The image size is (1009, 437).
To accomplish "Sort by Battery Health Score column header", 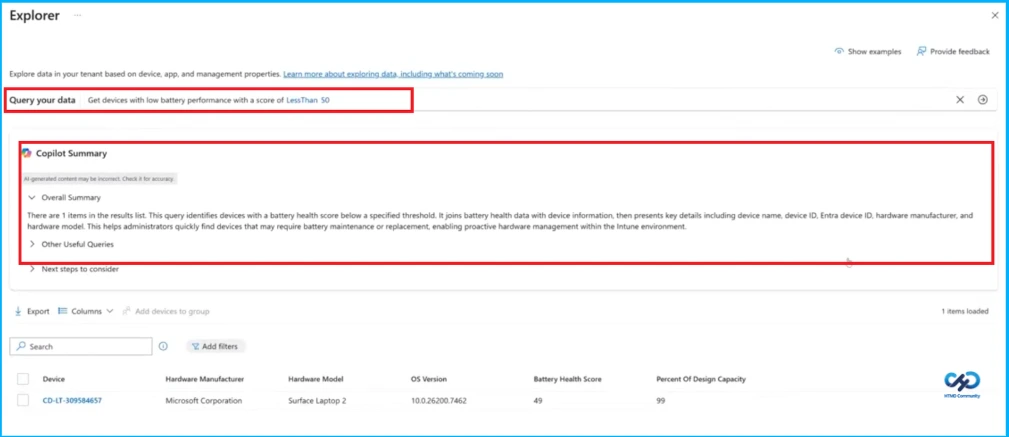I will [568, 379].
